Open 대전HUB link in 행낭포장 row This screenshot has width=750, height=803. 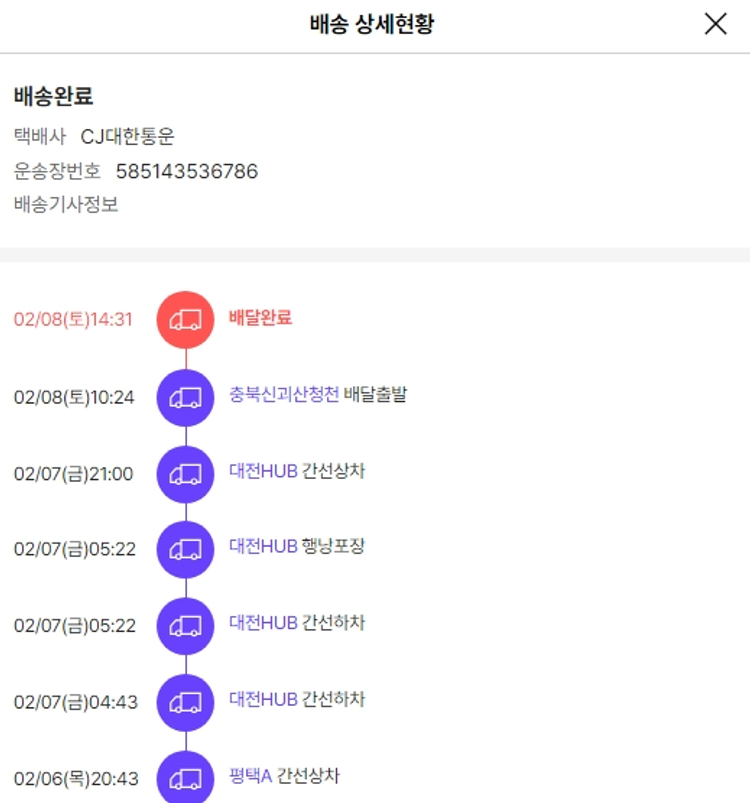click(263, 547)
